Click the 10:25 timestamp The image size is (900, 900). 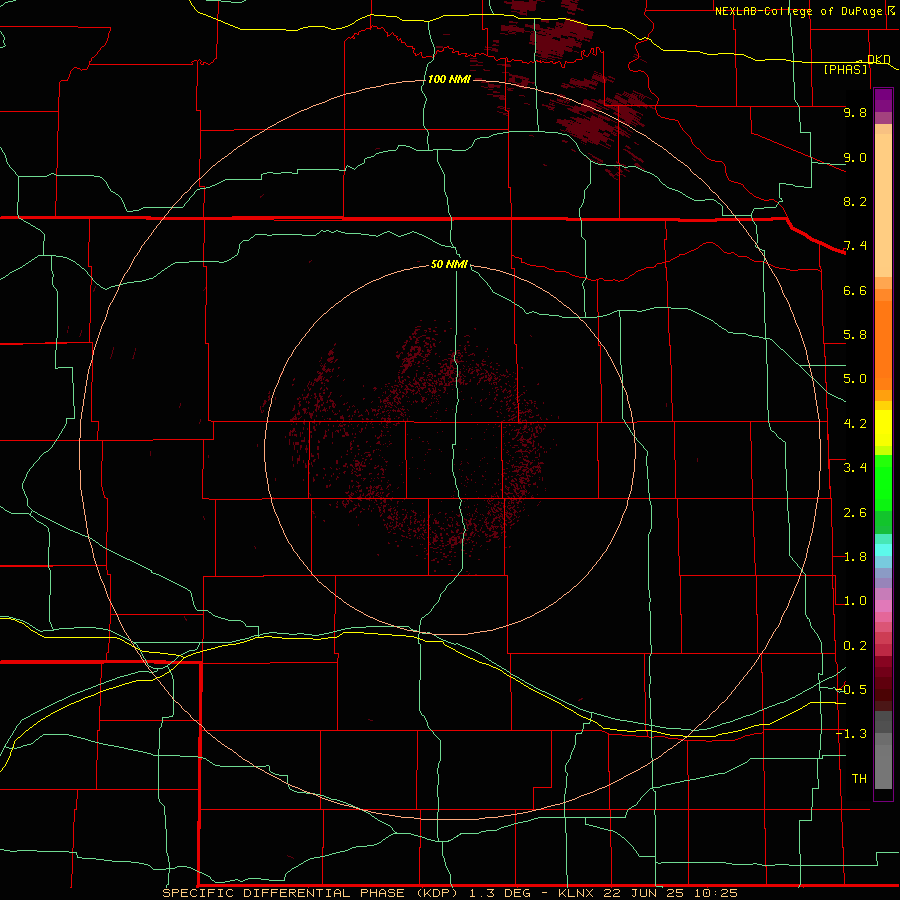(716, 893)
